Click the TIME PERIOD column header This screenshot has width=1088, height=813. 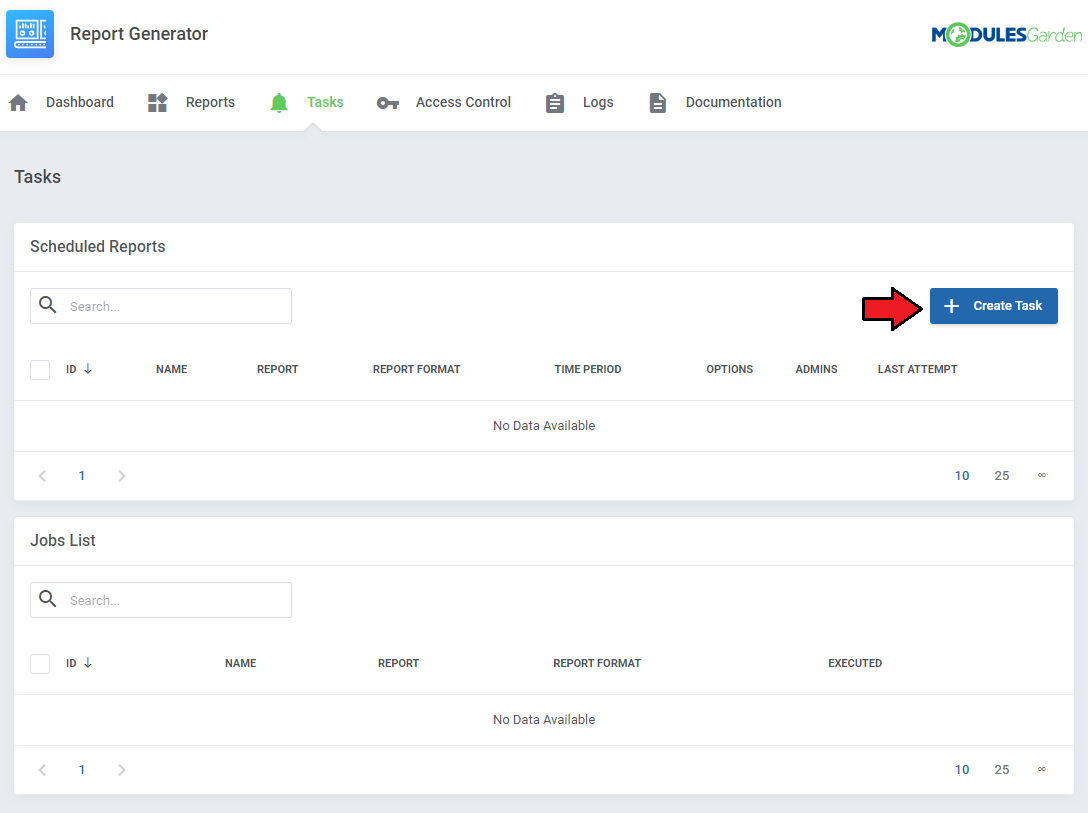coord(588,369)
